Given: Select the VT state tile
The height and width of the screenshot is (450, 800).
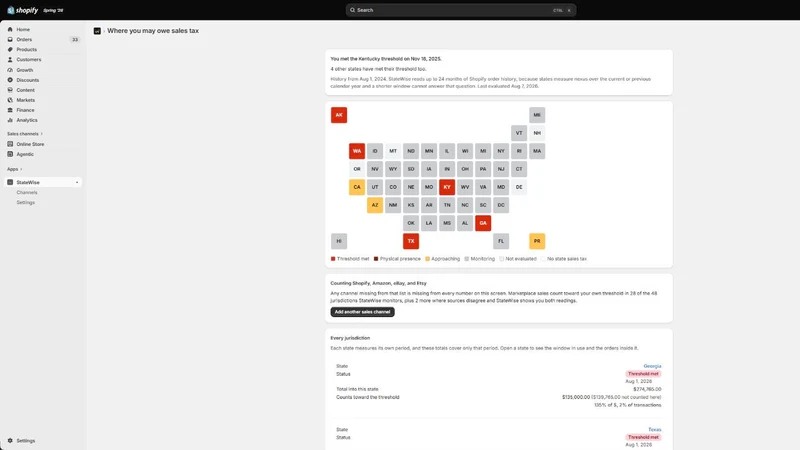Looking at the screenshot, I should (519, 133).
